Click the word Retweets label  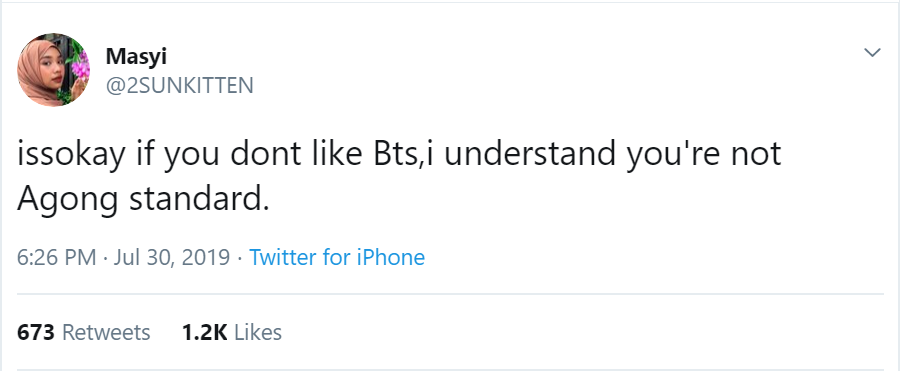click(x=106, y=332)
